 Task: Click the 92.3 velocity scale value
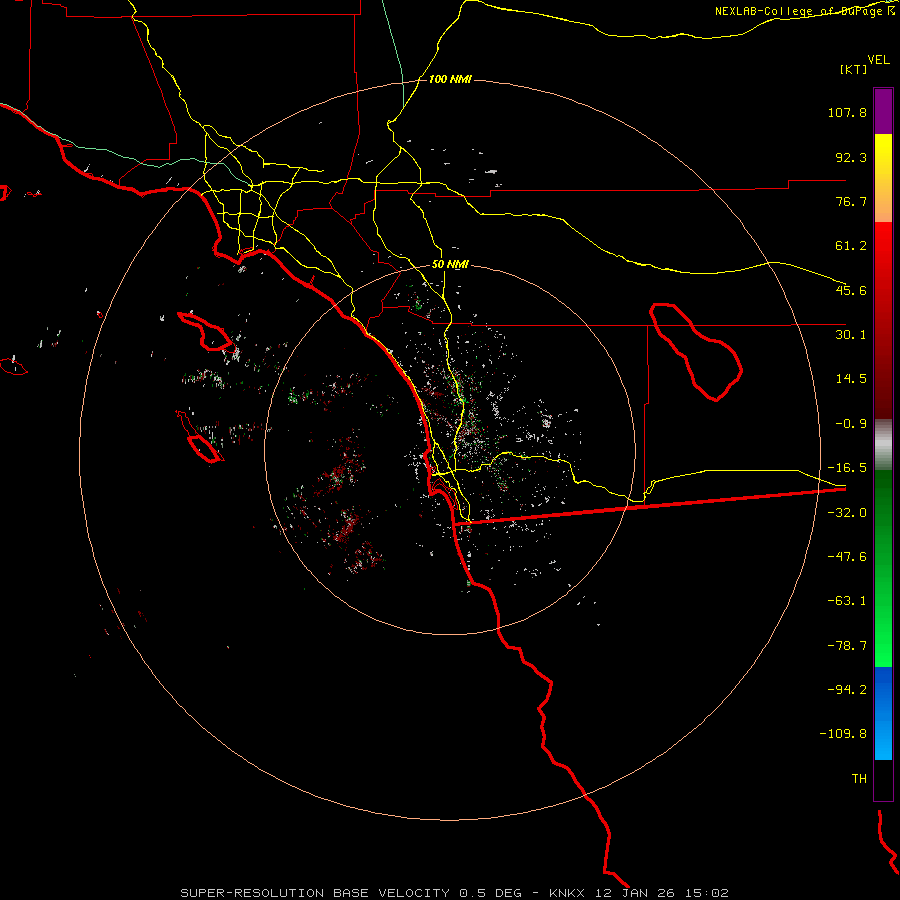(851, 157)
